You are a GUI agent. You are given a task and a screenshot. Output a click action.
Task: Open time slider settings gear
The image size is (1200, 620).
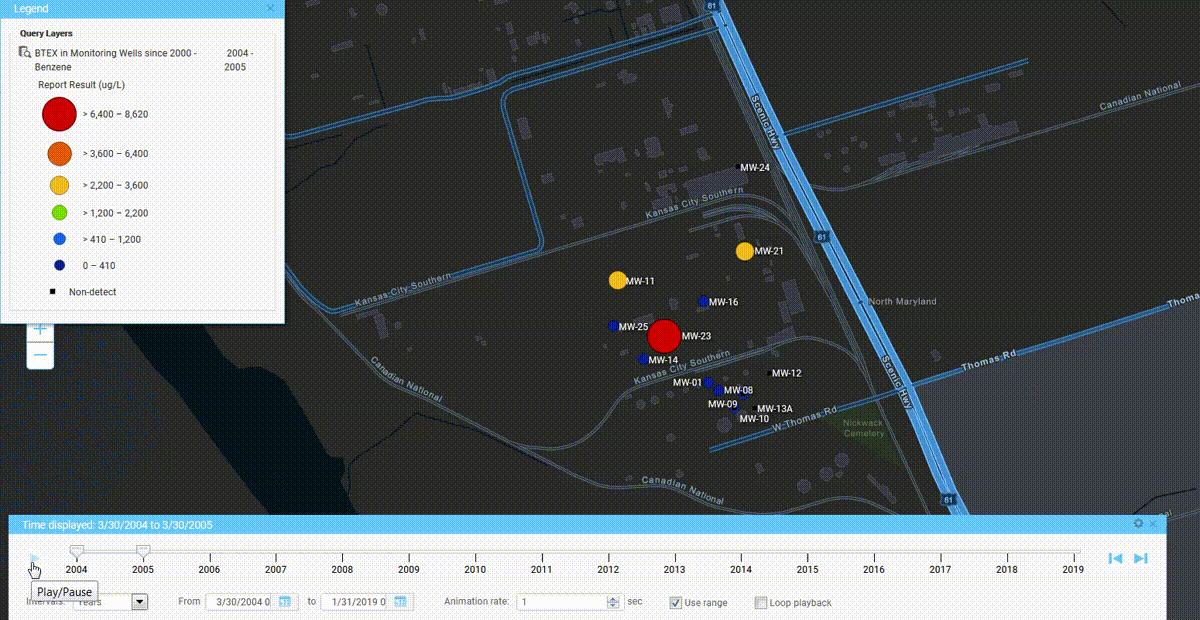pos(1138,524)
